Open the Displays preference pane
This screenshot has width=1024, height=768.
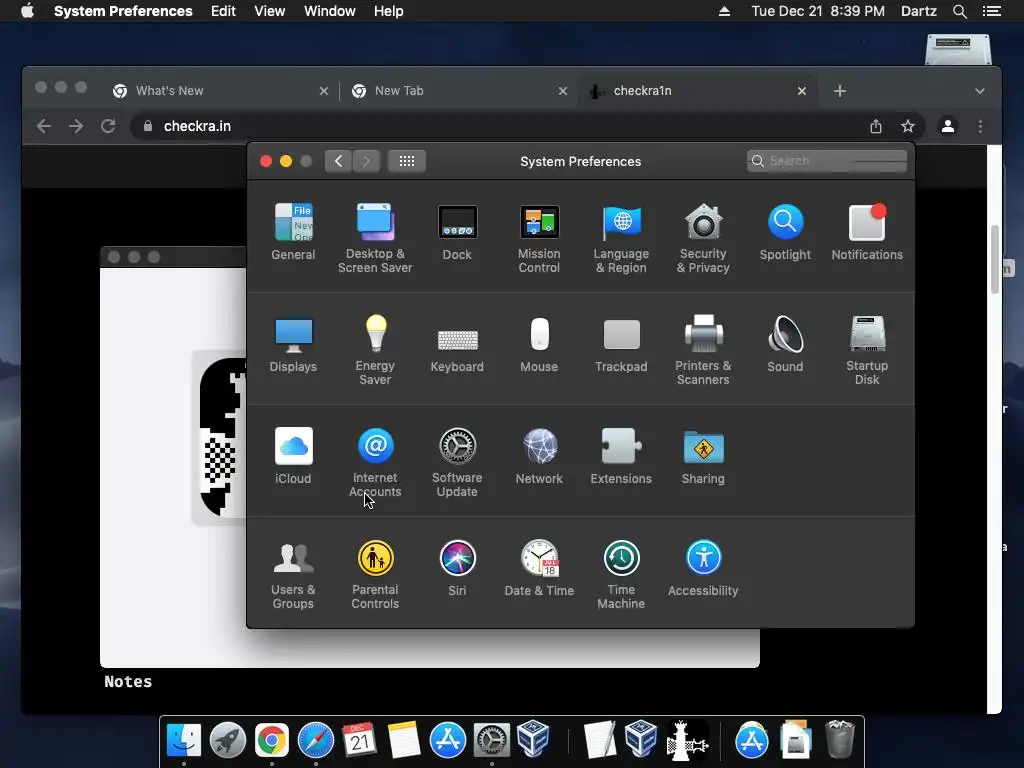[x=293, y=344]
